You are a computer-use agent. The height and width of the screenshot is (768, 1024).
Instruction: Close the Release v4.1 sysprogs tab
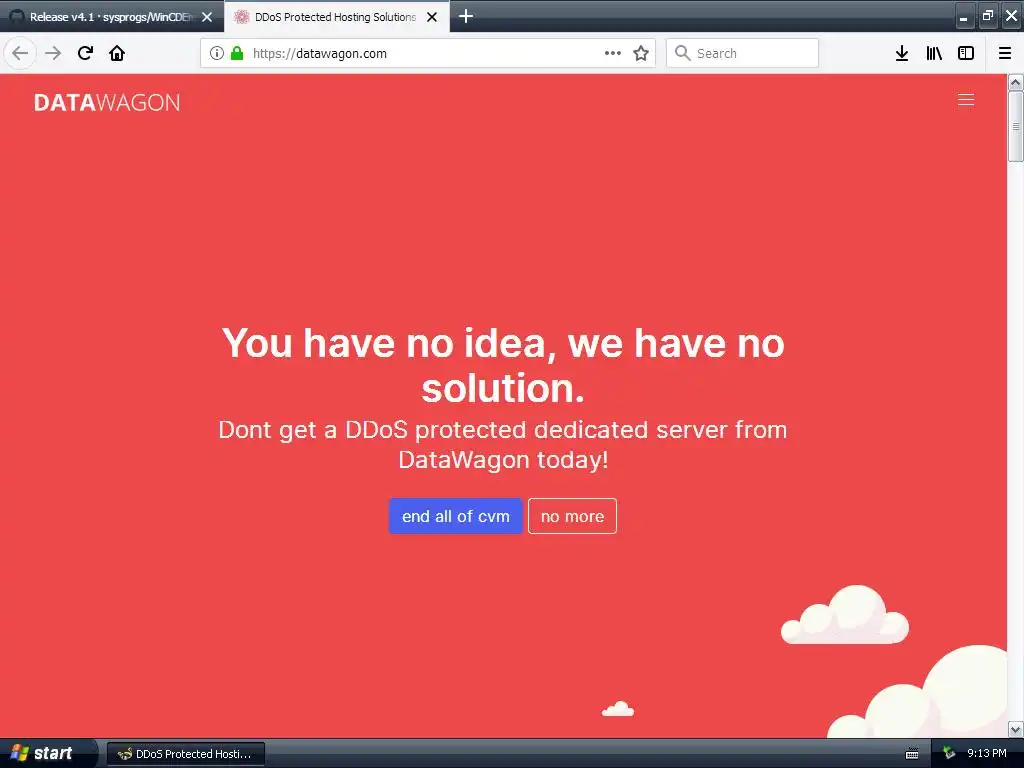207,17
